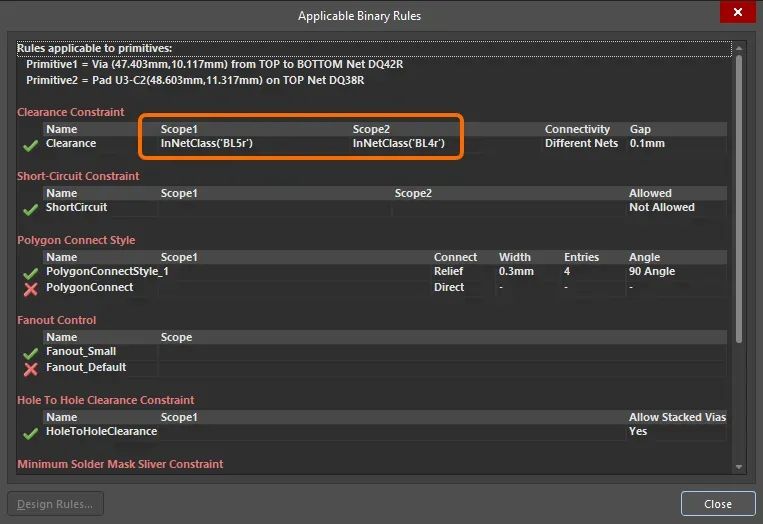Click the Relief connect value
Viewport: 763px width, 524px height.
pyautogui.click(x=448, y=271)
